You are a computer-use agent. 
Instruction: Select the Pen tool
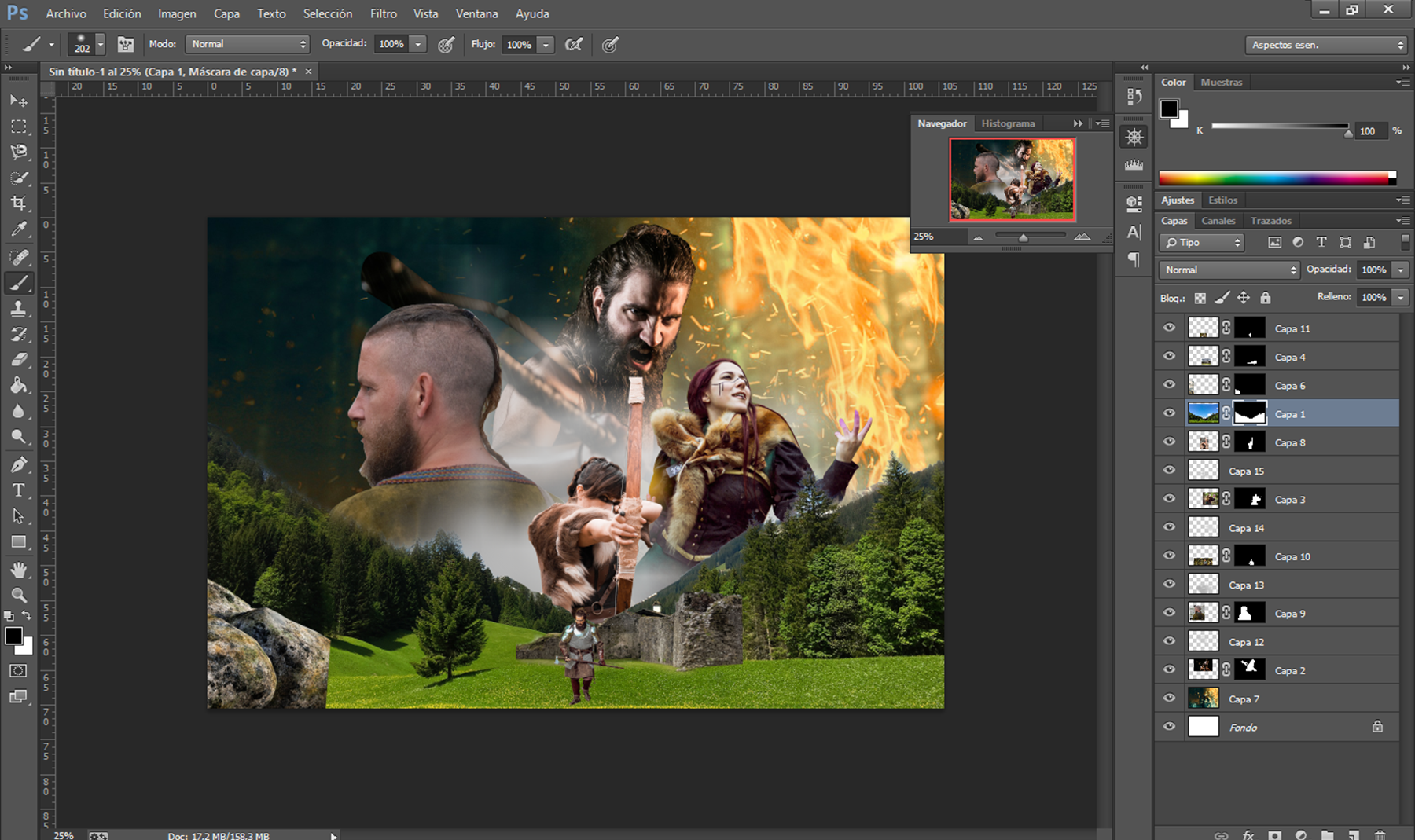pos(19,464)
